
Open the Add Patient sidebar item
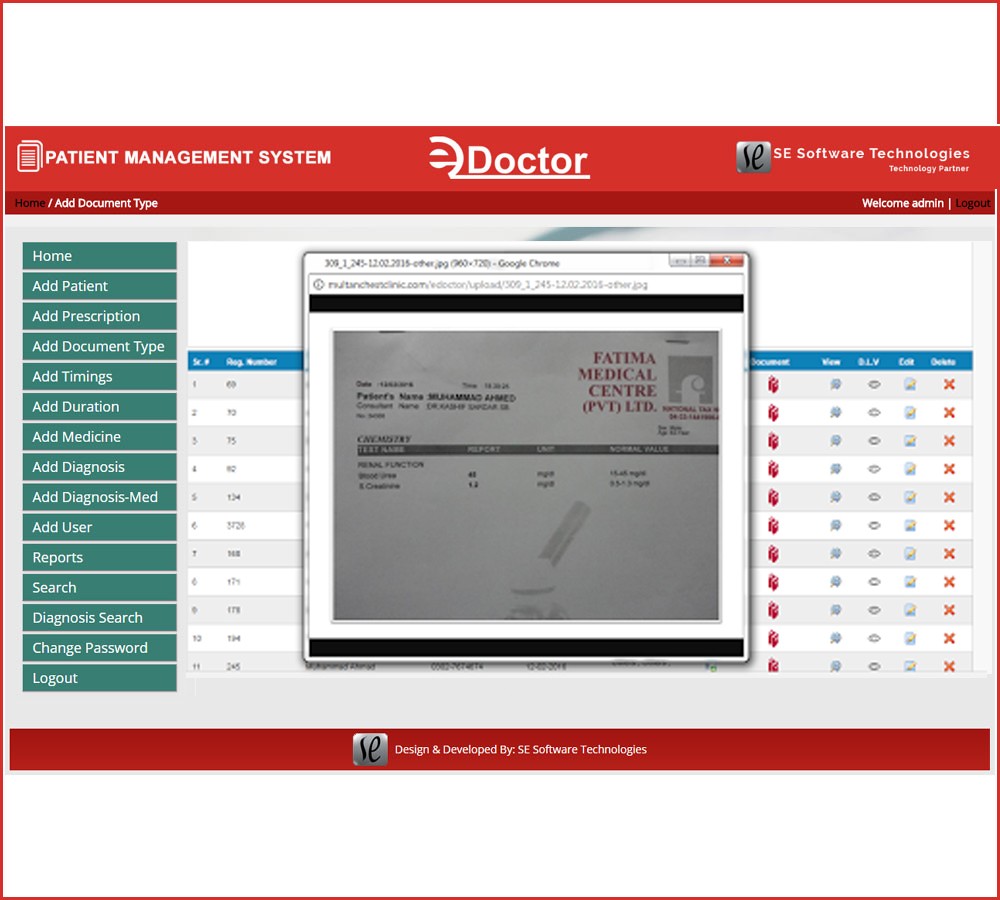[99, 286]
